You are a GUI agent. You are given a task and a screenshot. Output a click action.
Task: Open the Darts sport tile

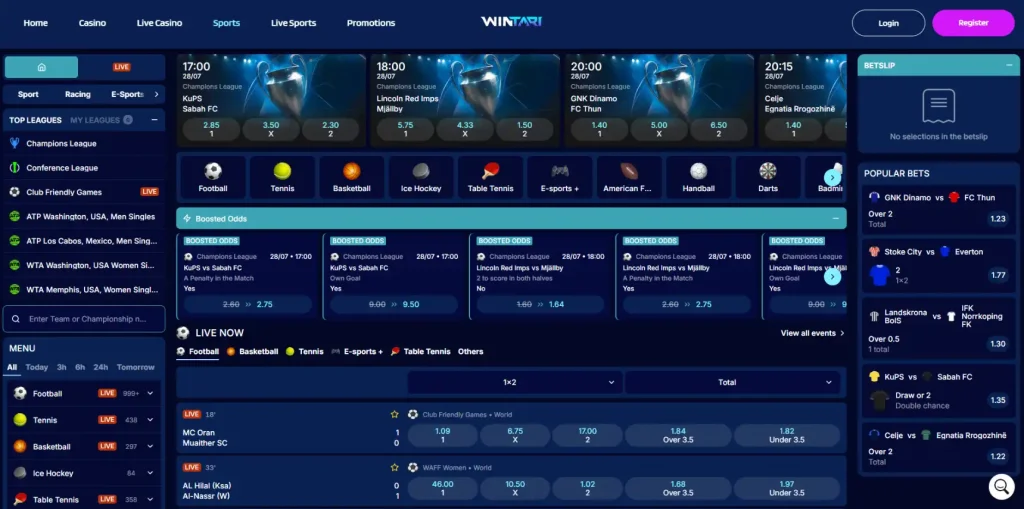coord(768,177)
